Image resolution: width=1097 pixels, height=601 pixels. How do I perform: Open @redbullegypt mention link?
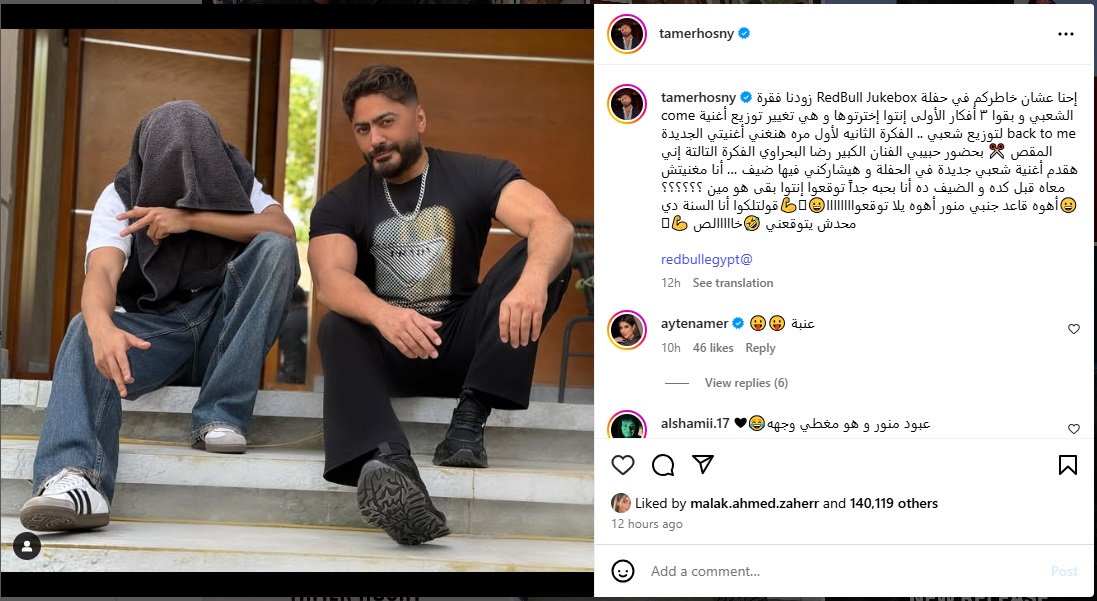[x=707, y=260]
